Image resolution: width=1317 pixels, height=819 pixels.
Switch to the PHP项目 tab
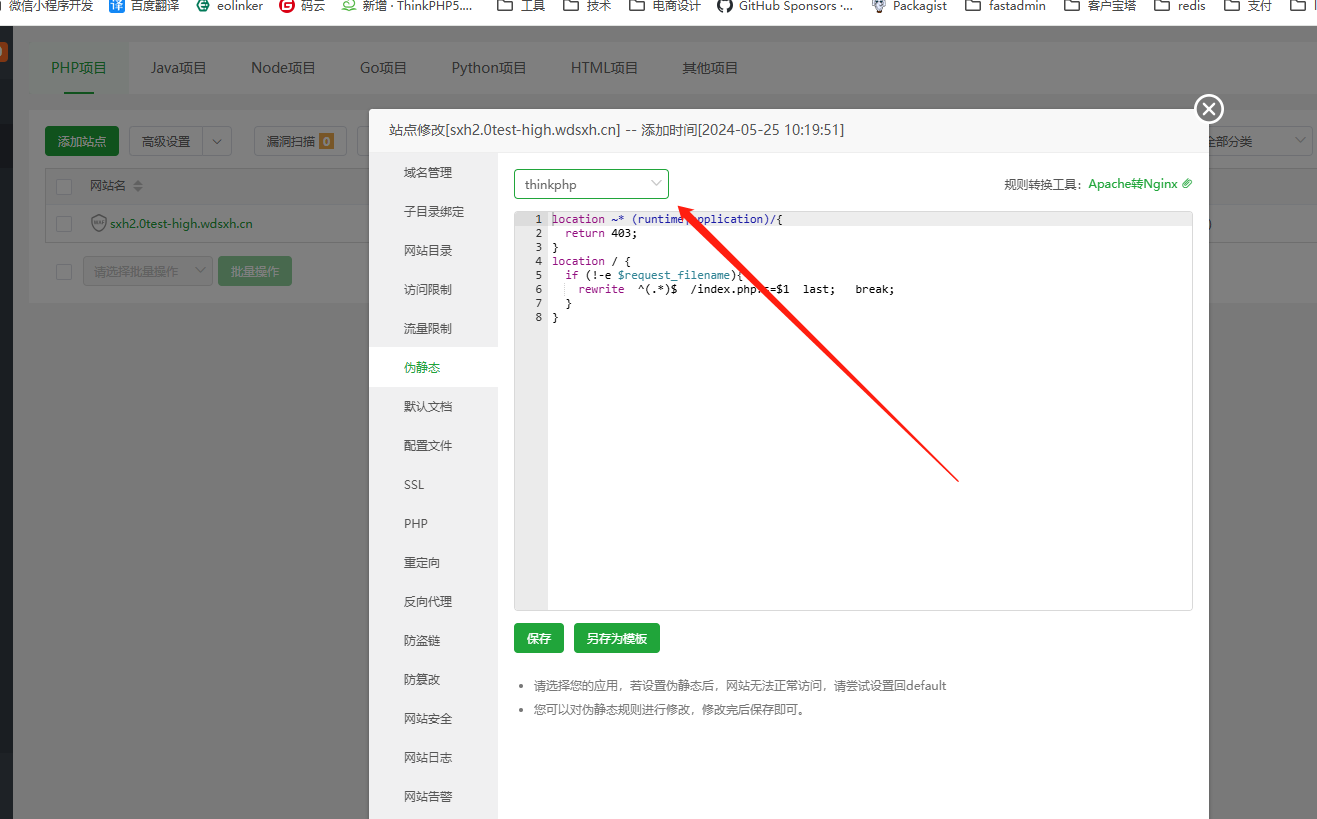coord(79,68)
